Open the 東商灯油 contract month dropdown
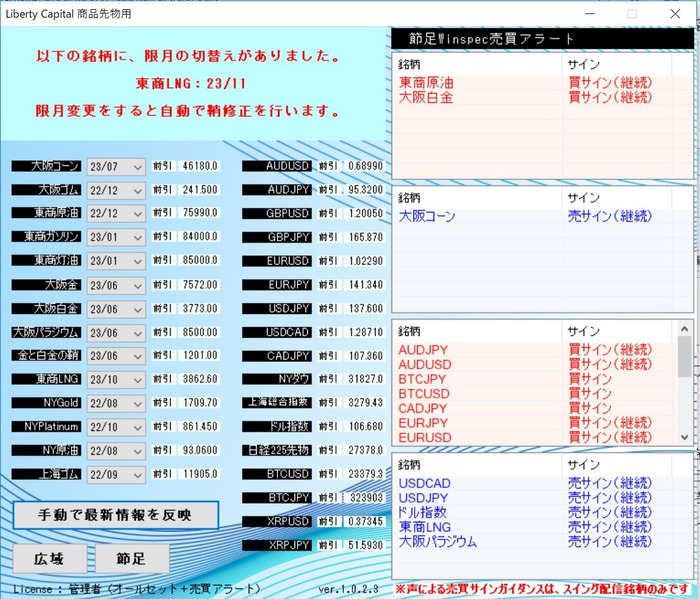This screenshot has width=700, height=599. click(116, 261)
